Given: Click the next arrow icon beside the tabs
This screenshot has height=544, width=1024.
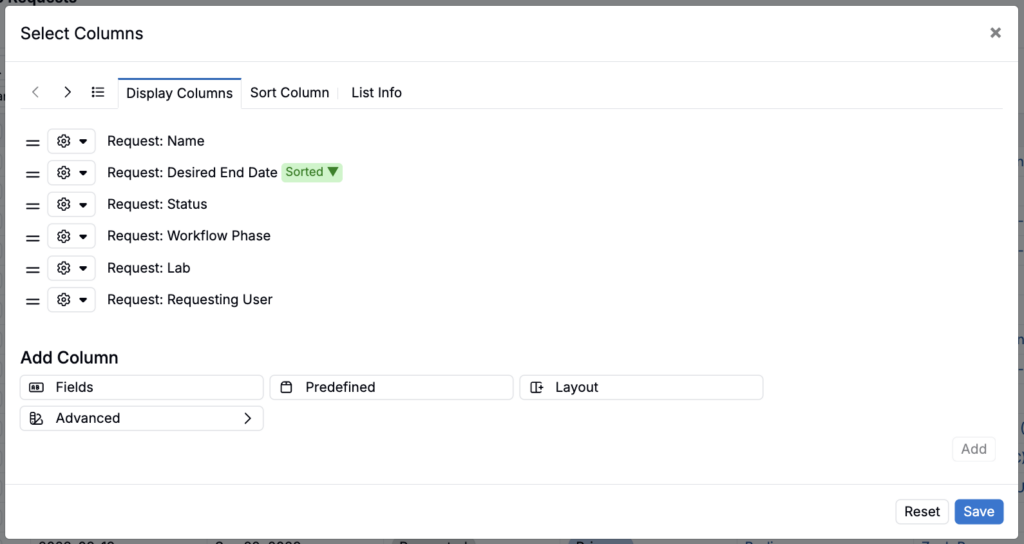Looking at the screenshot, I should (x=67, y=92).
